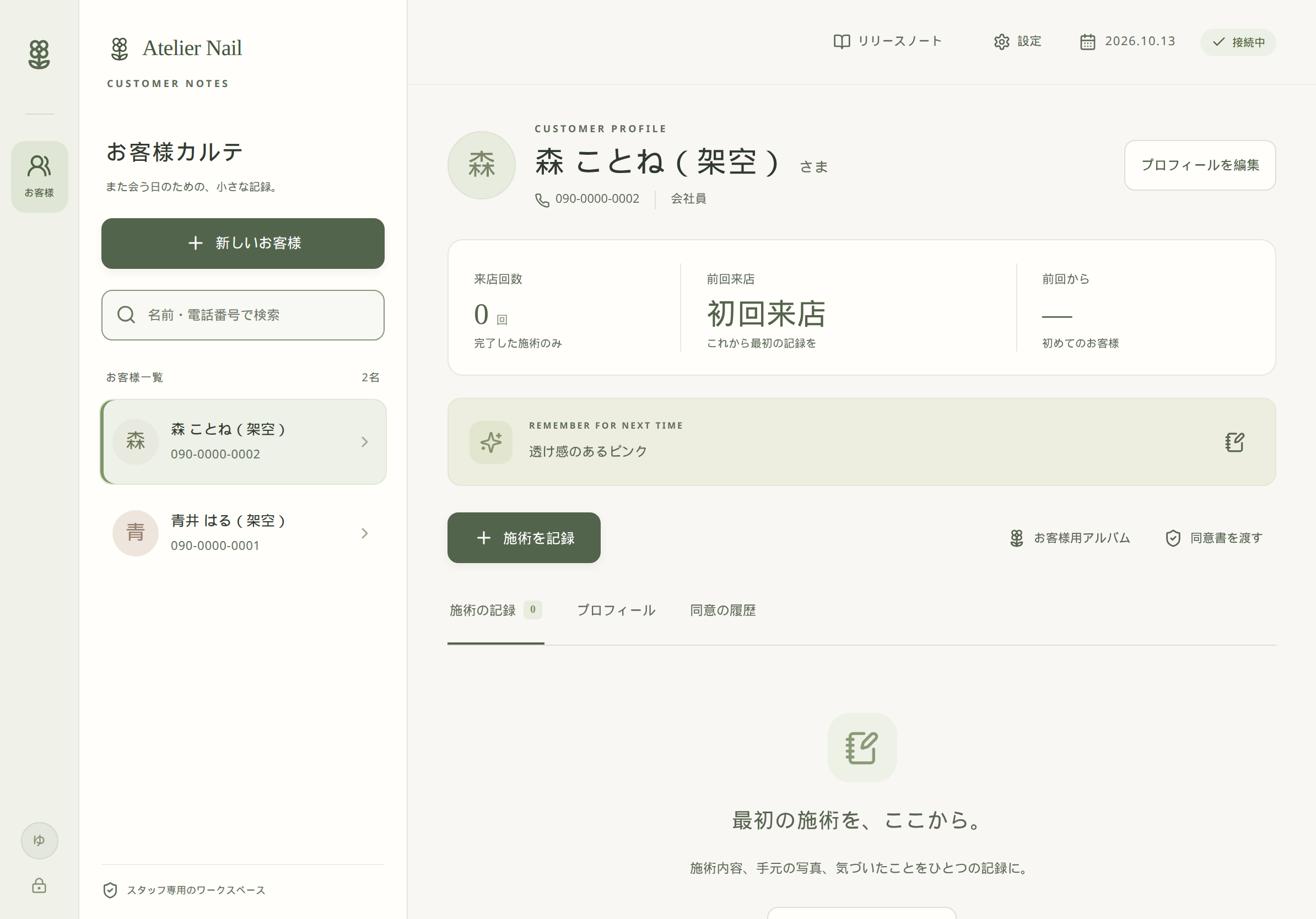Switch to the 同意の履歴 tab

click(723, 610)
